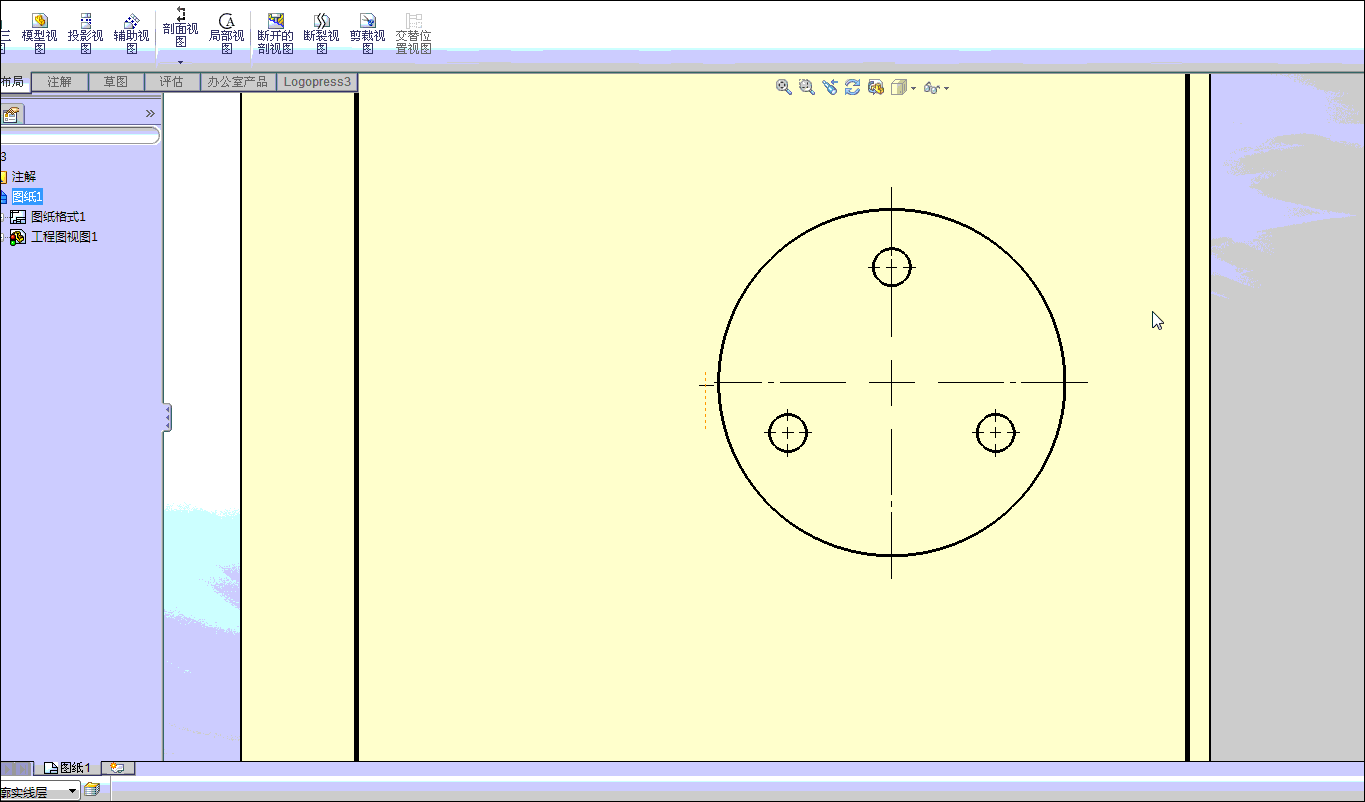1365x802 pixels.
Task: Collapse the left panel using the splitter handle
Action: pyautogui.click(x=168, y=418)
